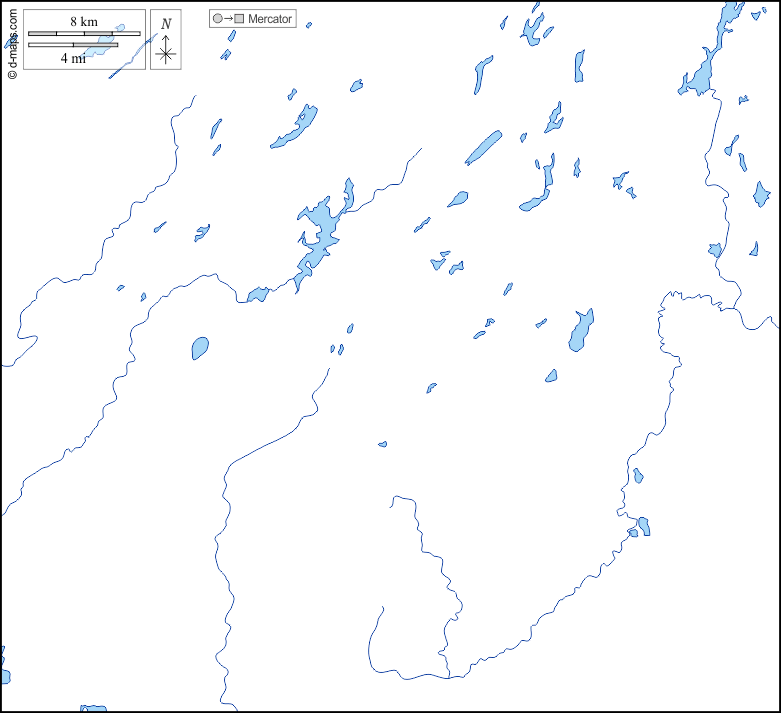The height and width of the screenshot is (713, 781).
Task: Select the elongated lake in the east-center
Action: pyautogui.click(x=581, y=330)
